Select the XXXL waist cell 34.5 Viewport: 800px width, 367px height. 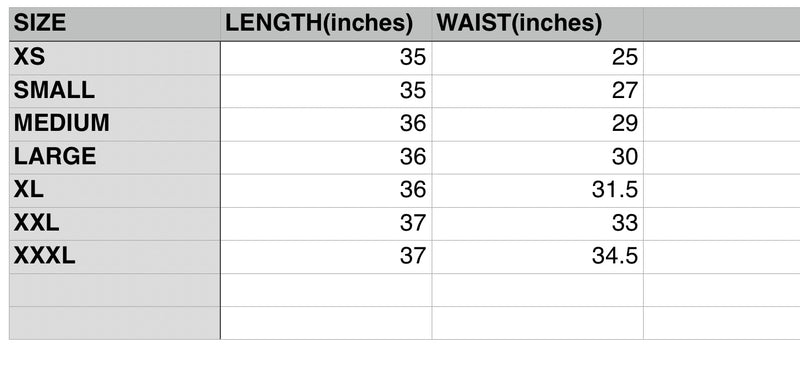click(537, 257)
